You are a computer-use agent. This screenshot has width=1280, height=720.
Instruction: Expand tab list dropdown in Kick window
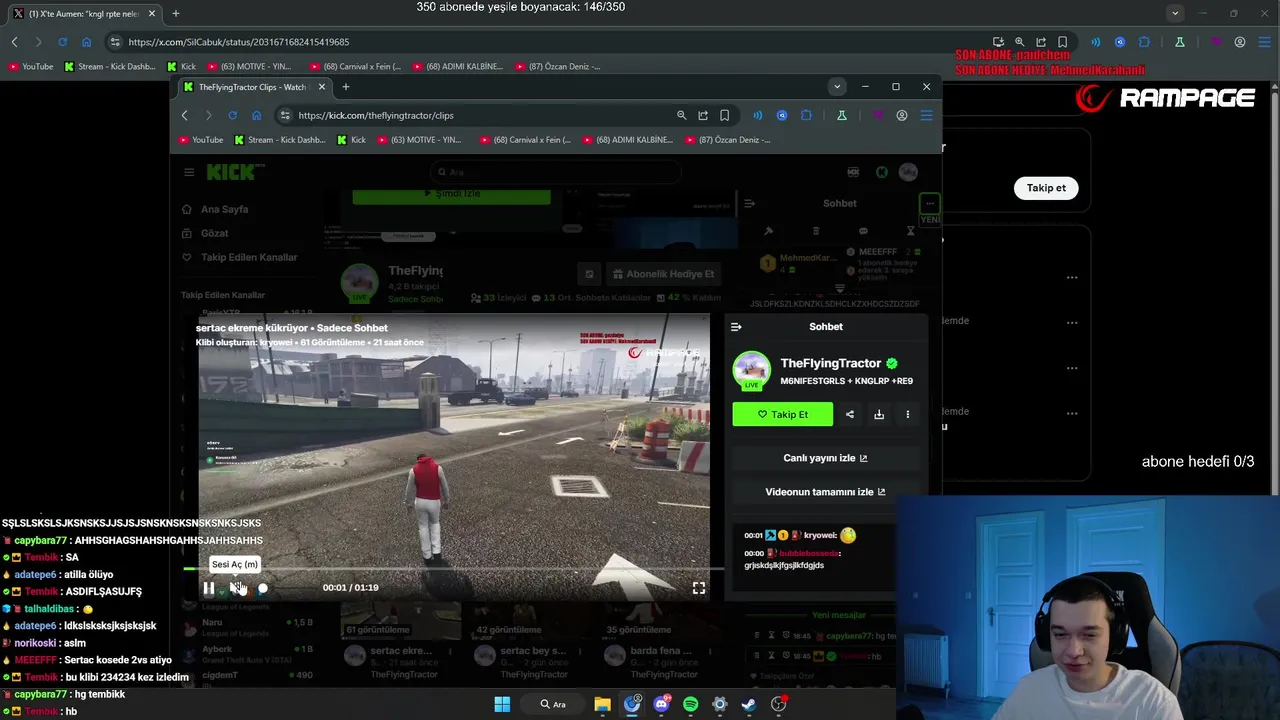pyautogui.click(x=837, y=87)
